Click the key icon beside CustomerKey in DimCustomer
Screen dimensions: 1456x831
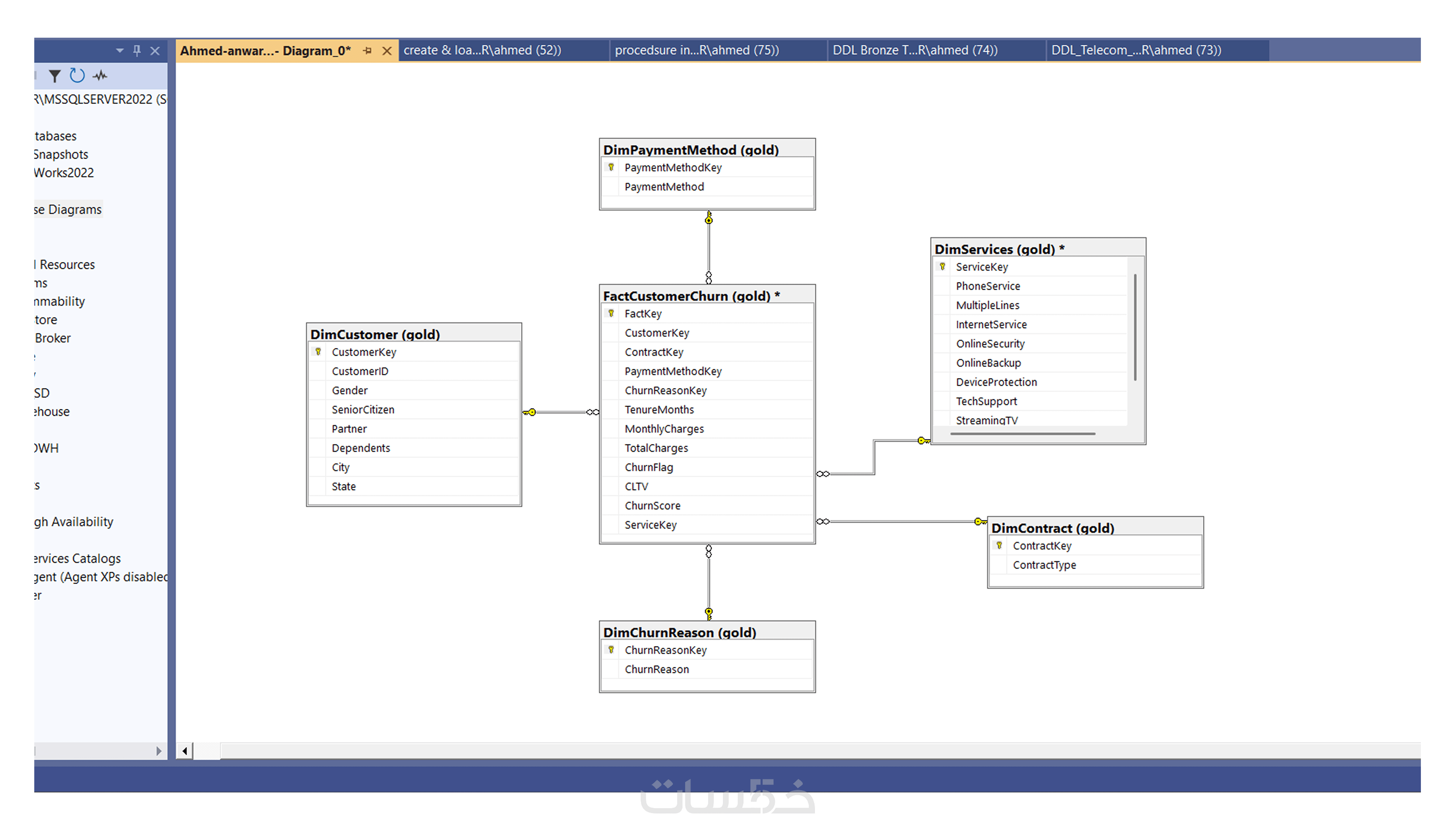tap(318, 352)
